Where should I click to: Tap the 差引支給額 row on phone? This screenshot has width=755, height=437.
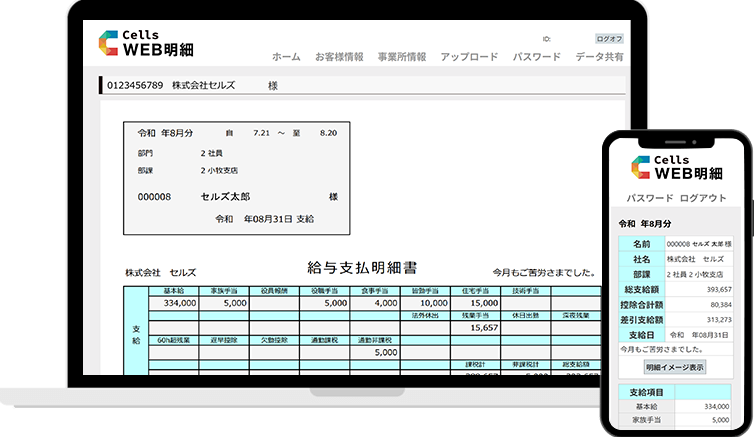point(676,319)
